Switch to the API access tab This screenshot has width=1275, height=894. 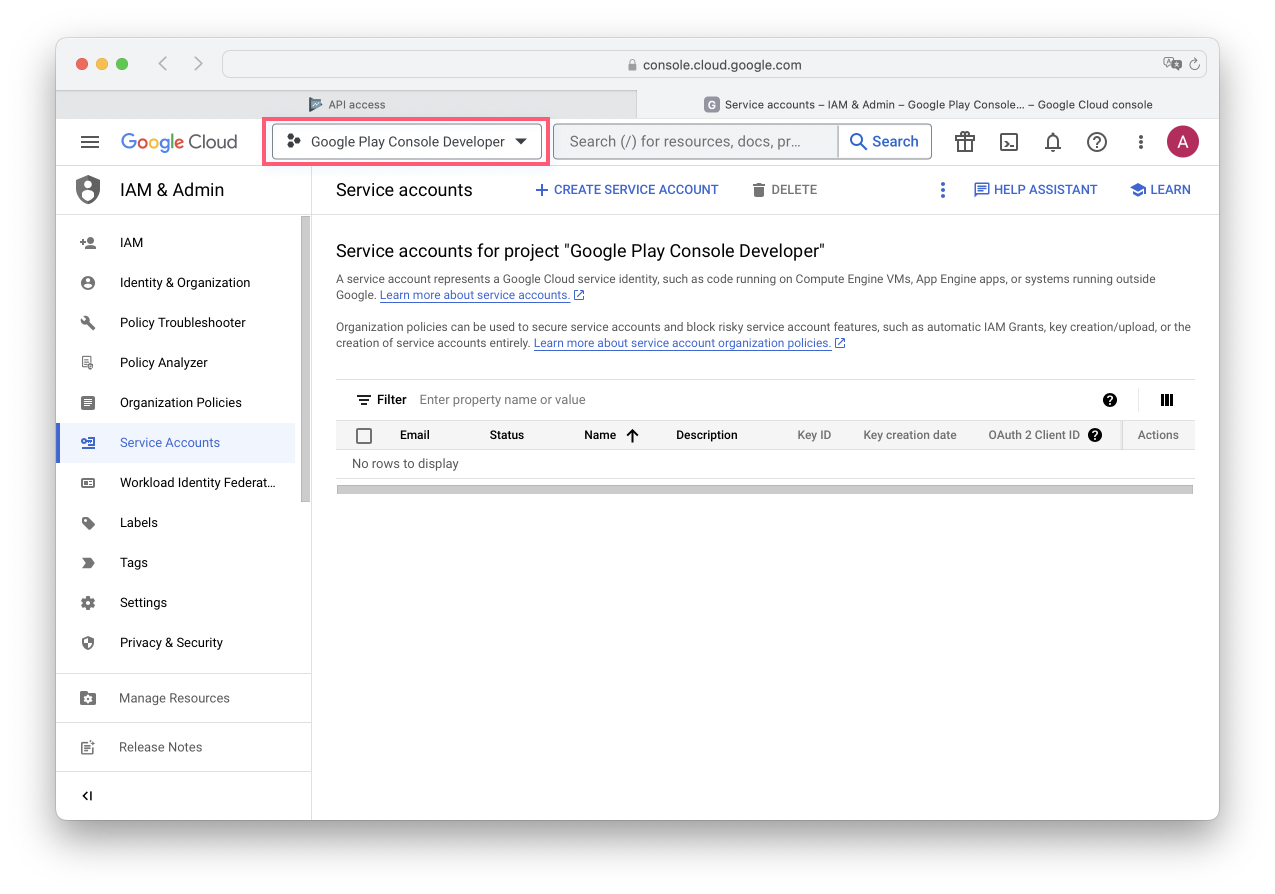(x=346, y=104)
